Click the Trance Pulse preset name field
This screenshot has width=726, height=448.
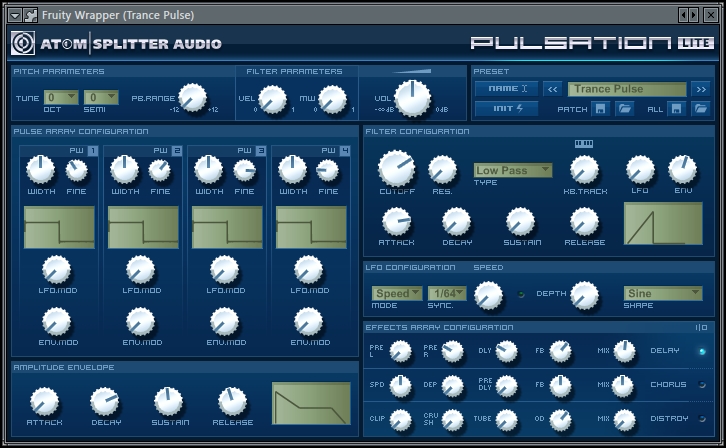click(627, 89)
